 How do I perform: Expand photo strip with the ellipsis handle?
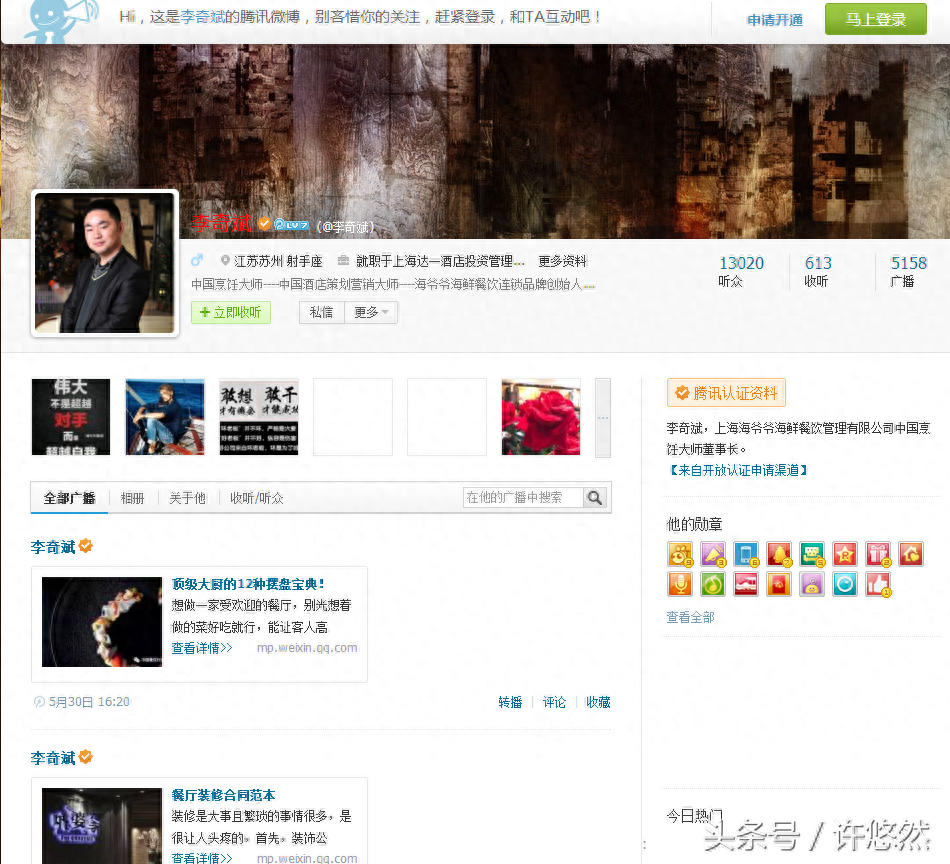[x=602, y=417]
